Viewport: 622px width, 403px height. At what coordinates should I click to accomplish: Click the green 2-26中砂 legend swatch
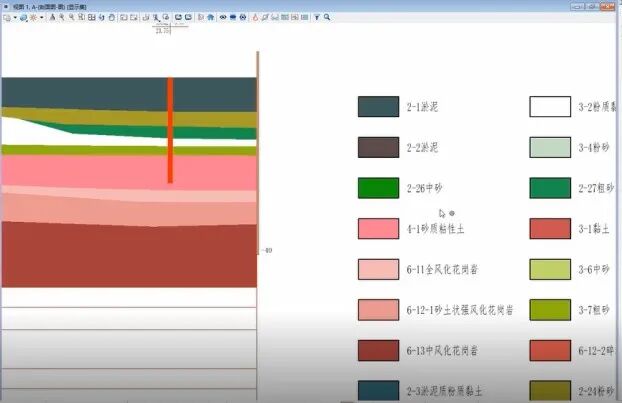click(x=378, y=188)
